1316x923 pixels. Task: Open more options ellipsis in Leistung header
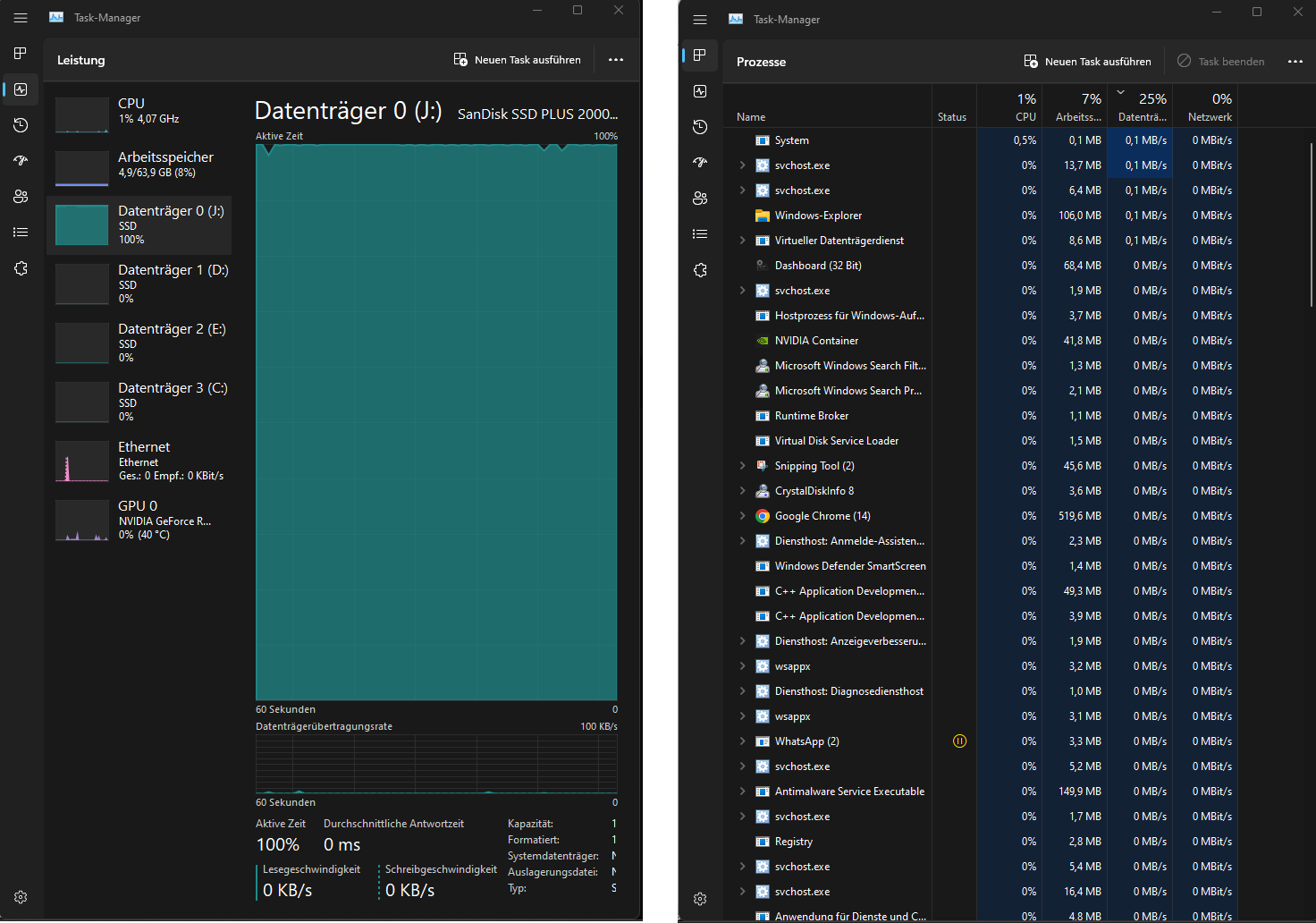coord(616,60)
